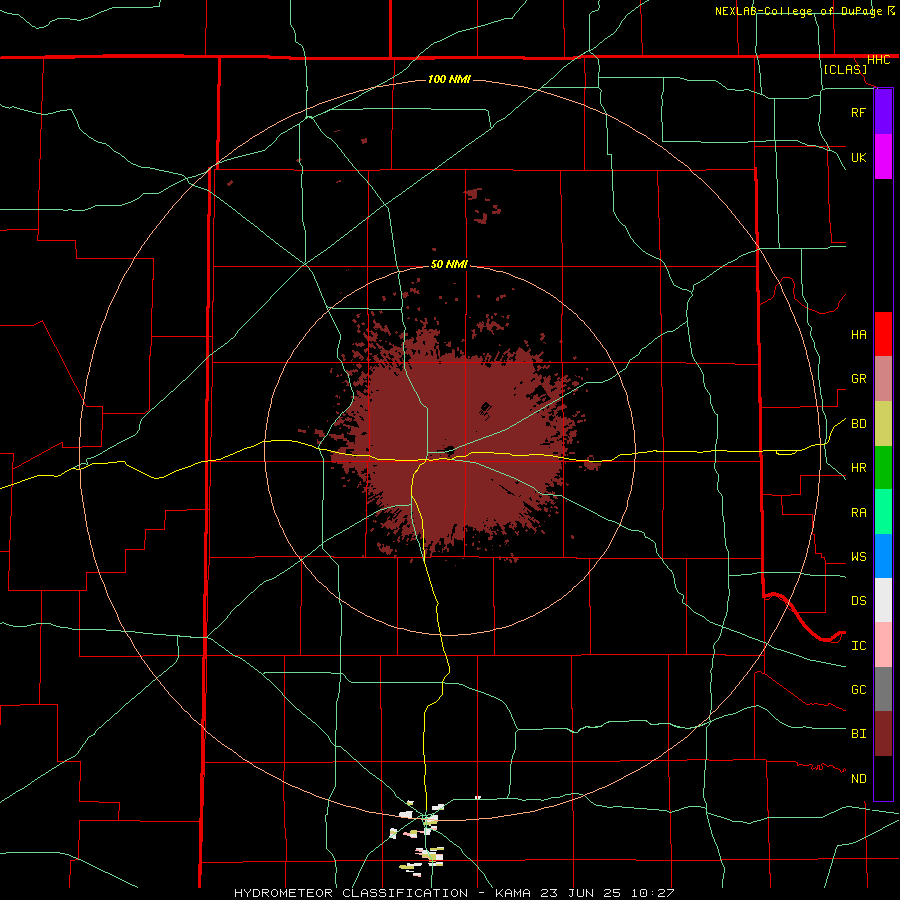Click the red HA color swatch
The image size is (900, 900).
(x=883, y=334)
